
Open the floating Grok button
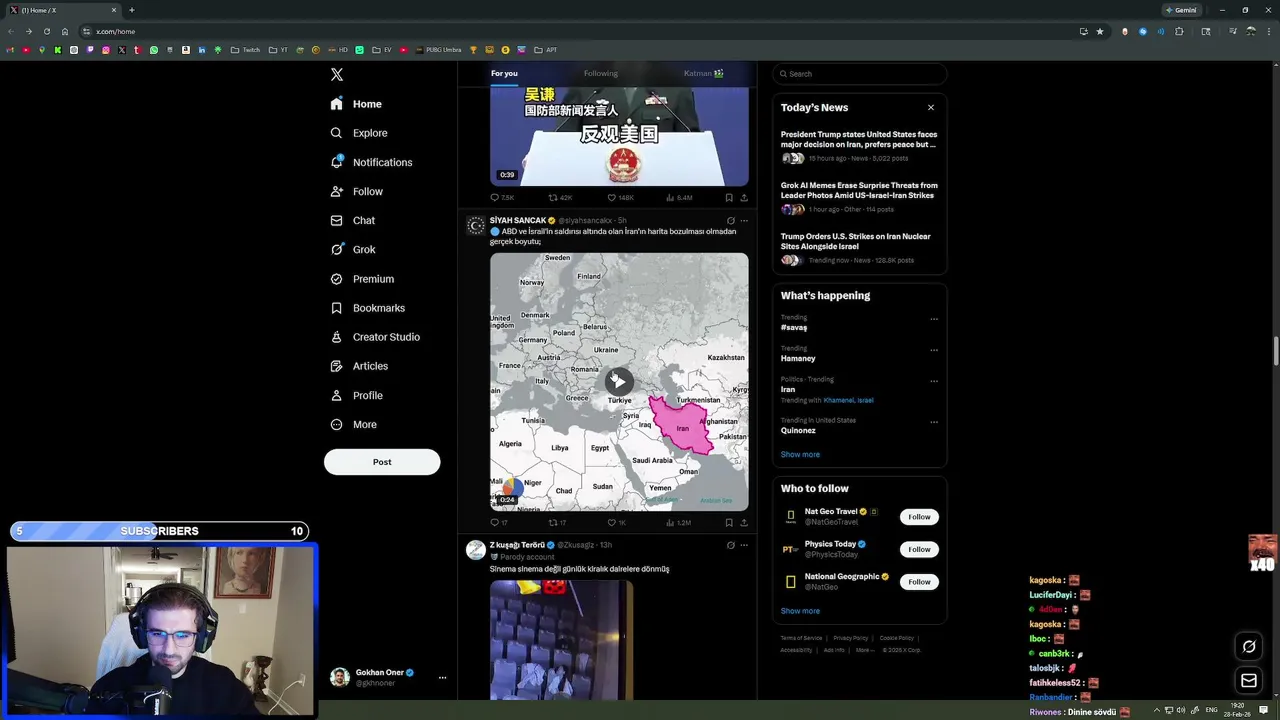pyautogui.click(x=1249, y=647)
